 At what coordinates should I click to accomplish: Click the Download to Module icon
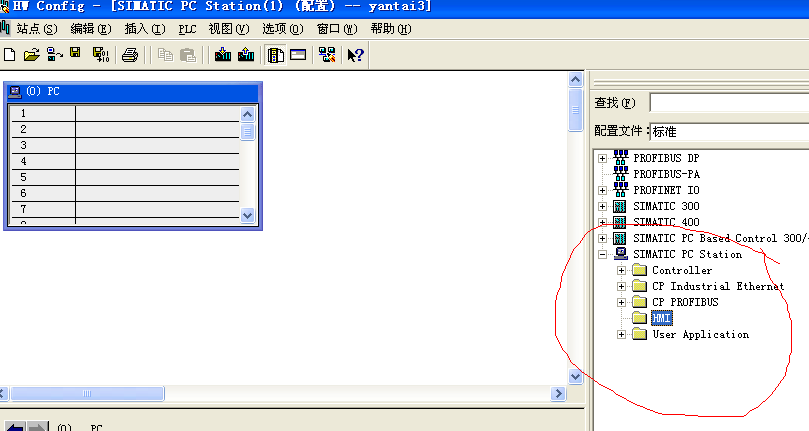[x=222, y=55]
